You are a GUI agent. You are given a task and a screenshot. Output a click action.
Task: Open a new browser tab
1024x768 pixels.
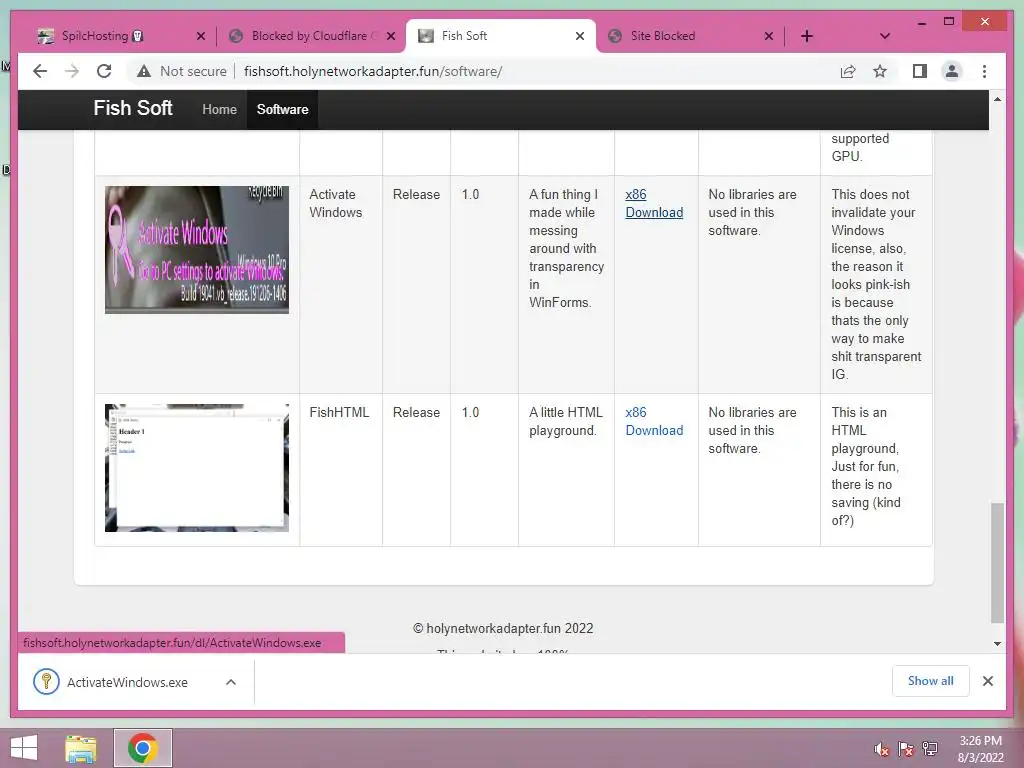[x=807, y=36]
